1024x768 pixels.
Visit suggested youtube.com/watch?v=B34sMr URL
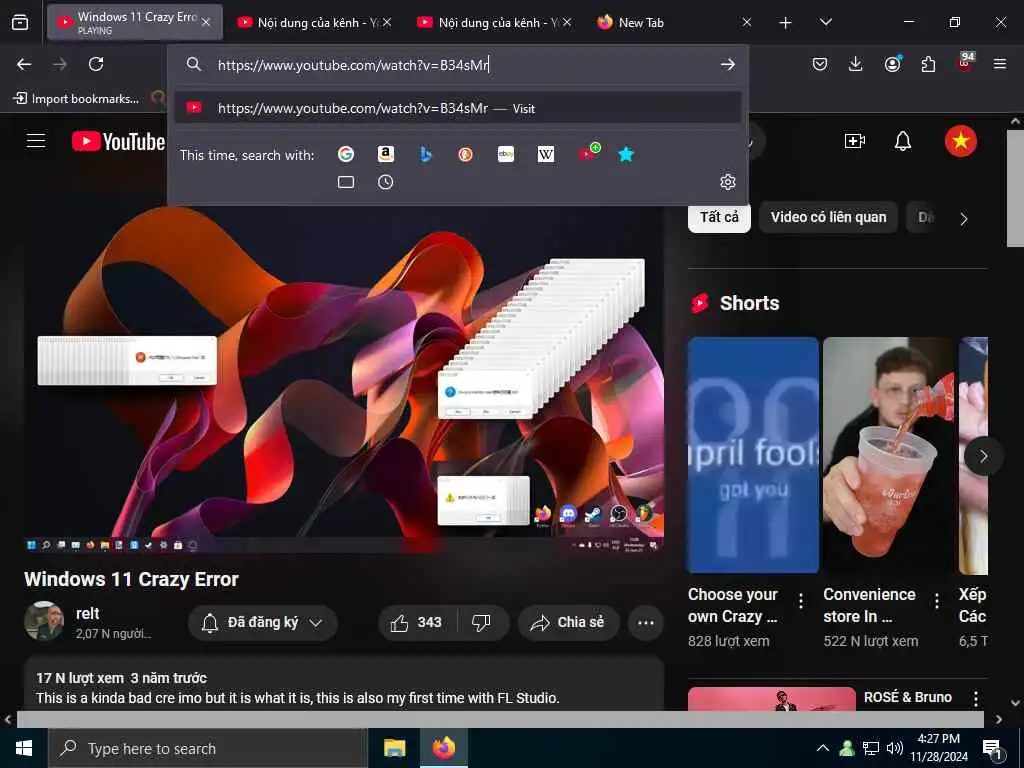pos(458,108)
